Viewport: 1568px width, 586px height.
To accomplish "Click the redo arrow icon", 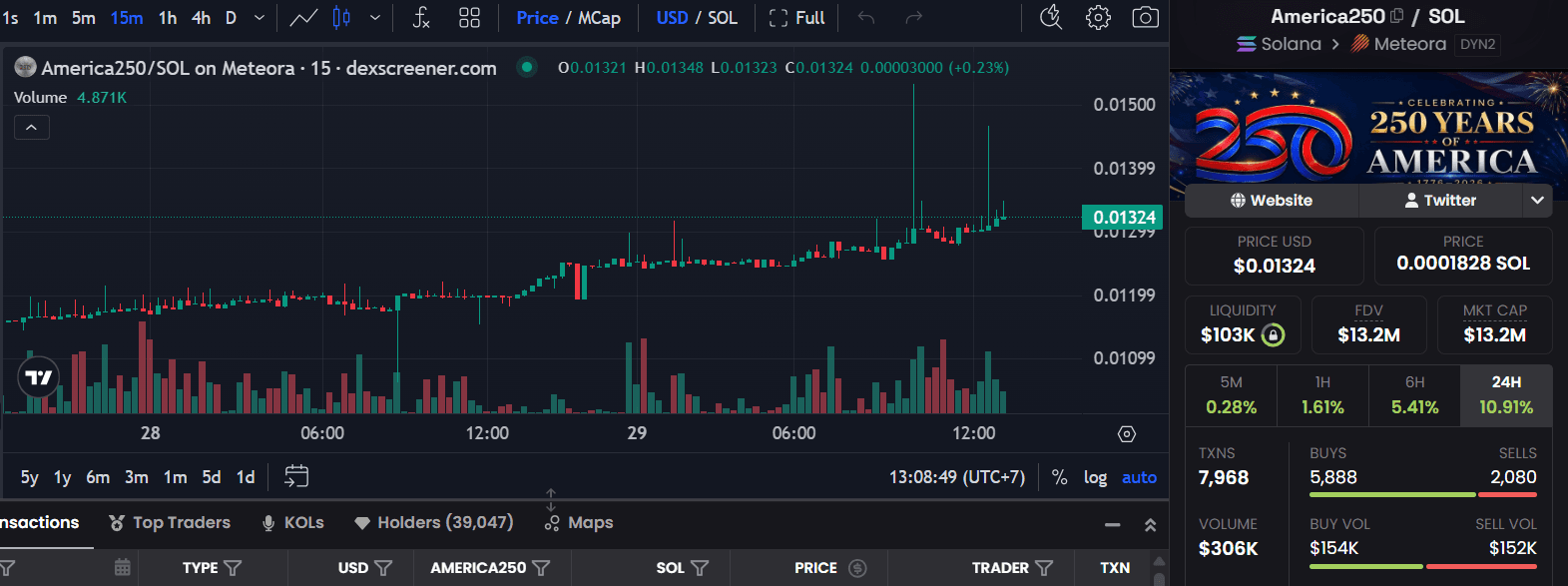I will (913, 18).
